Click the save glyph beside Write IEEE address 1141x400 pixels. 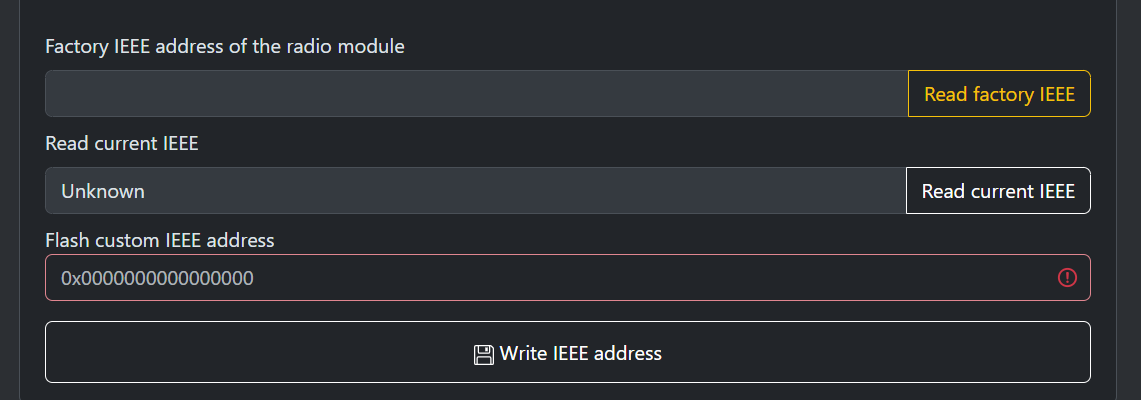[x=484, y=354]
